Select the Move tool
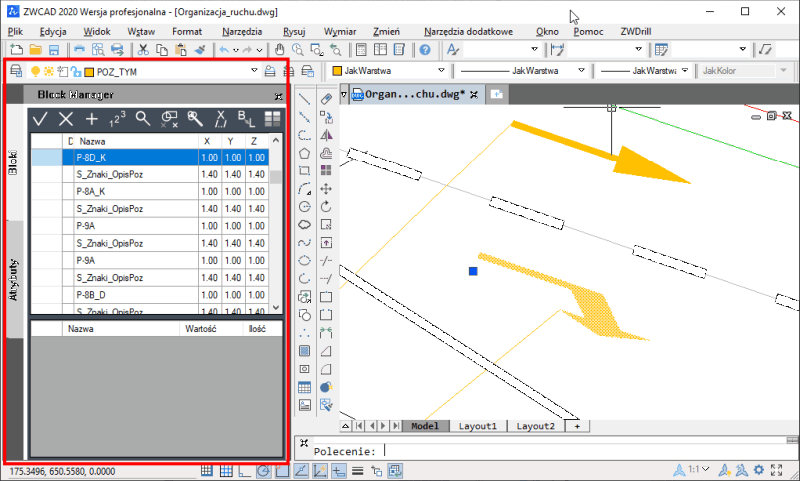Viewport: 800px width, 481px height. click(x=326, y=189)
